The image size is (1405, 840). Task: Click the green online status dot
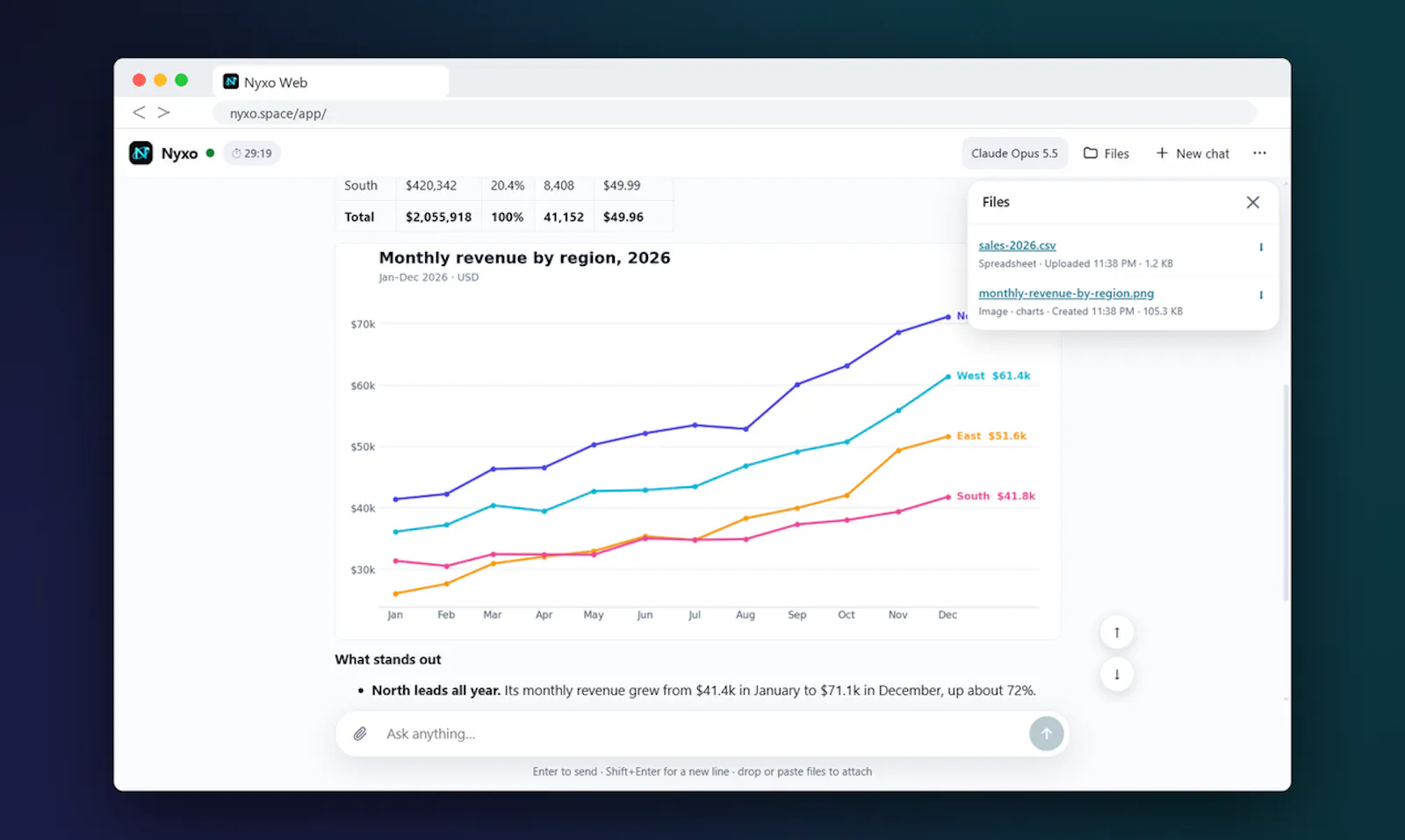(x=210, y=153)
